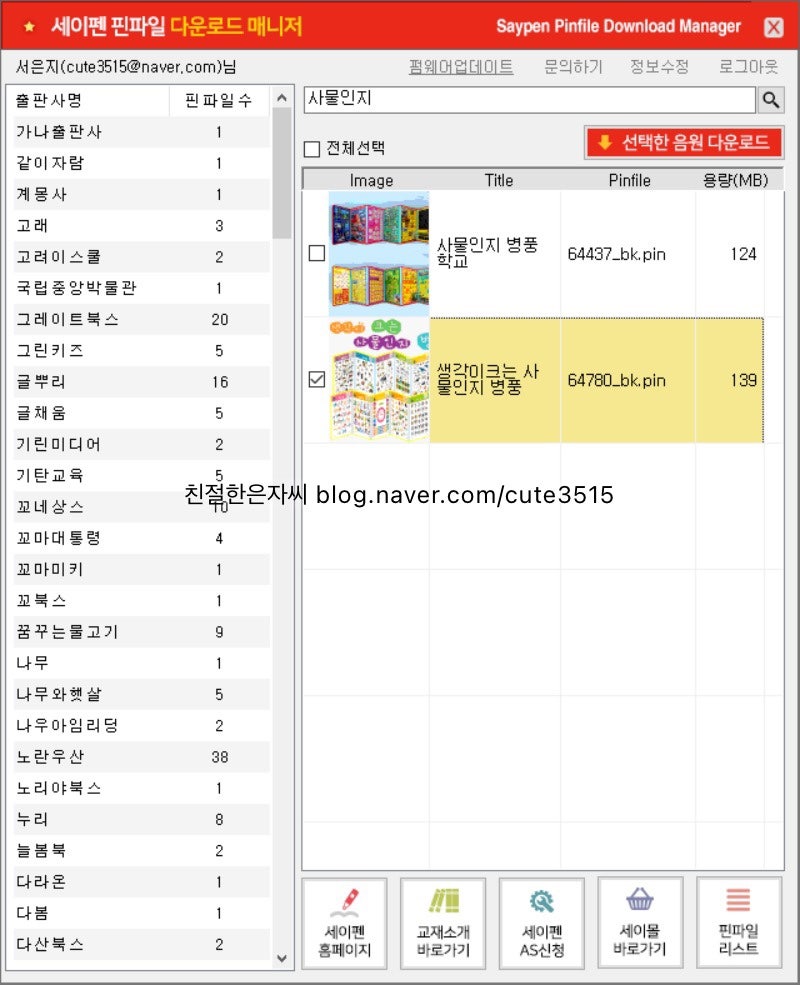Viewport: 800px width, 985px height.
Task: Click the 생각이크는 사물인지 병풍 thumbnail image
Action: [x=378, y=380]
